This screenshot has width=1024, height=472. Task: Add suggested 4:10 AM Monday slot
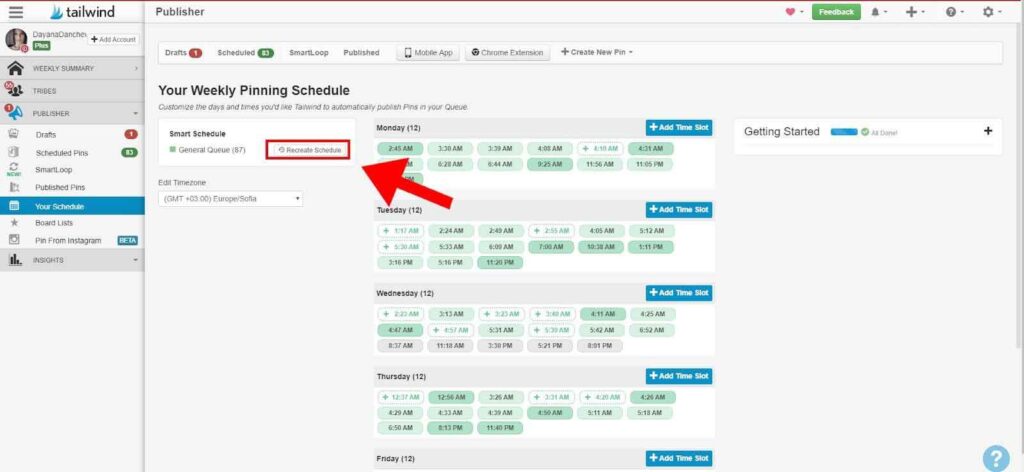pyautogui.click(x=601, y=148)
